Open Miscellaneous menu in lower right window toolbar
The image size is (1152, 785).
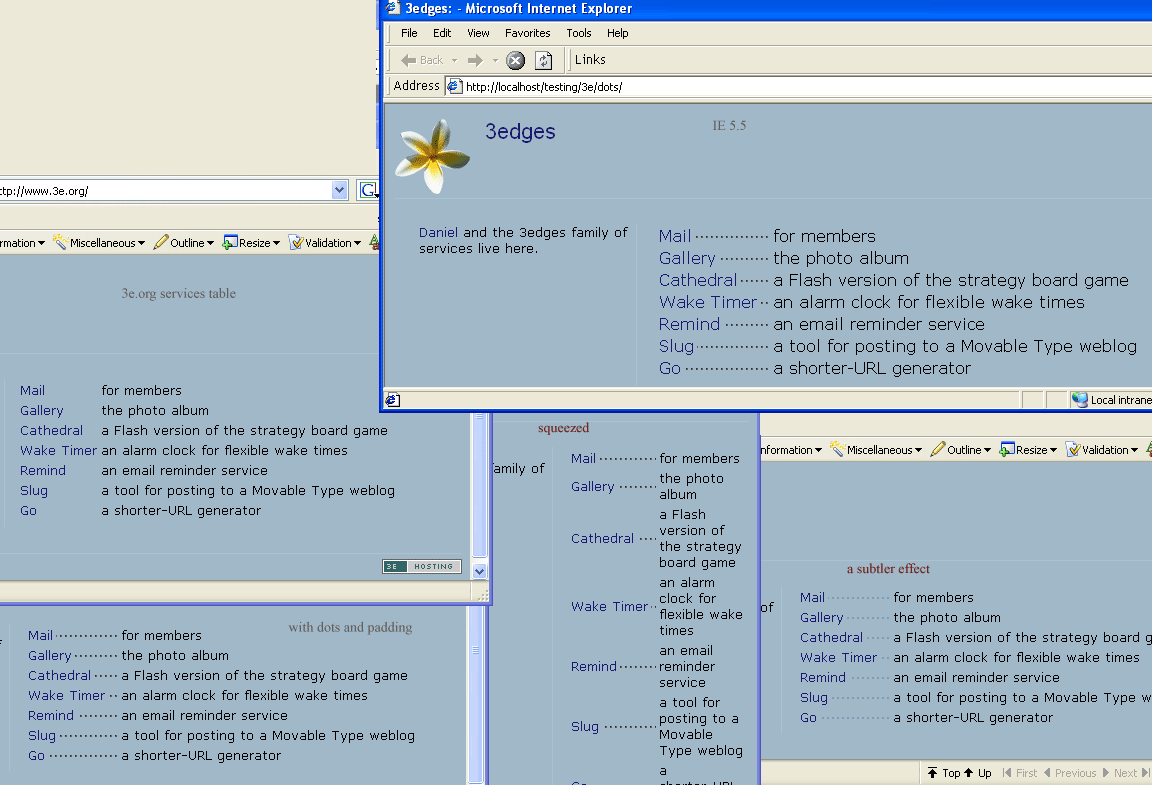pos(876,450)
